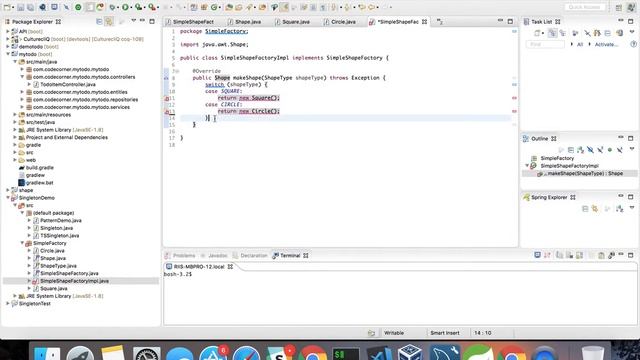The height and width of the screenshot is (360, 640).
Task: Collapse the mytodo project in Package Explorer
Action: coord(8,54)
